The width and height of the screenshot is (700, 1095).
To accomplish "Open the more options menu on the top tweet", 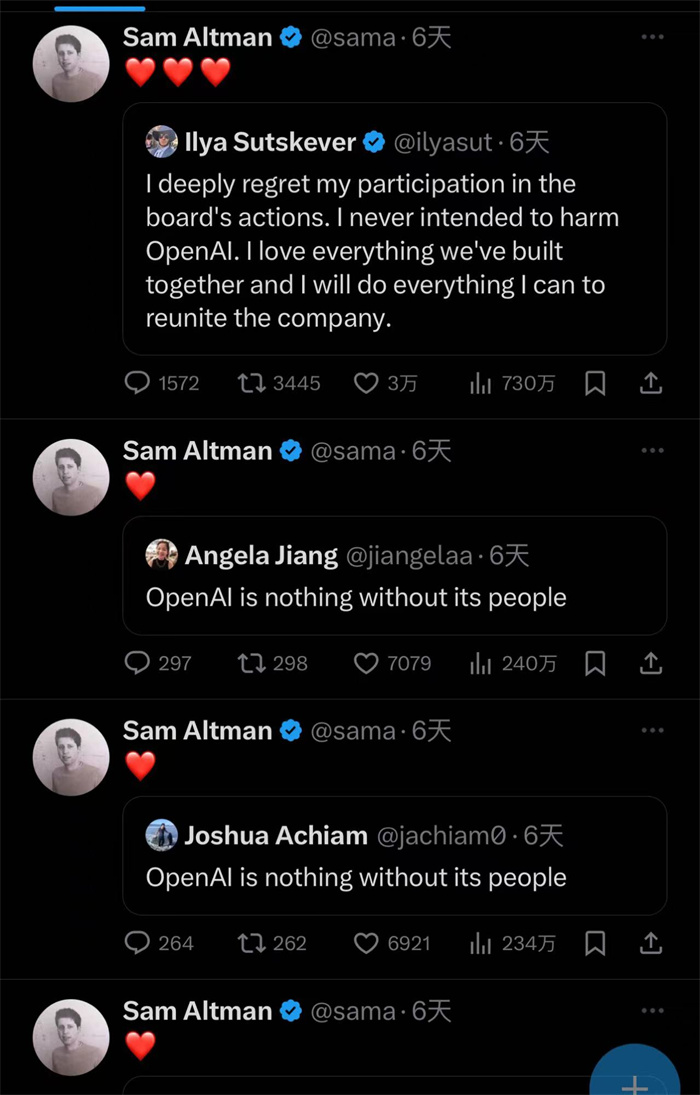I will (x=653, y=36).
